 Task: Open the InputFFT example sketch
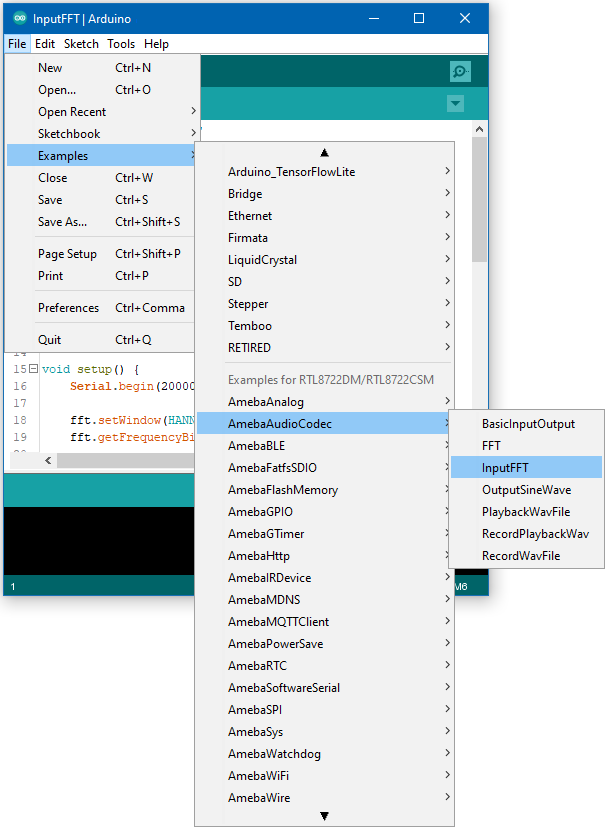[x=505, y=467]
